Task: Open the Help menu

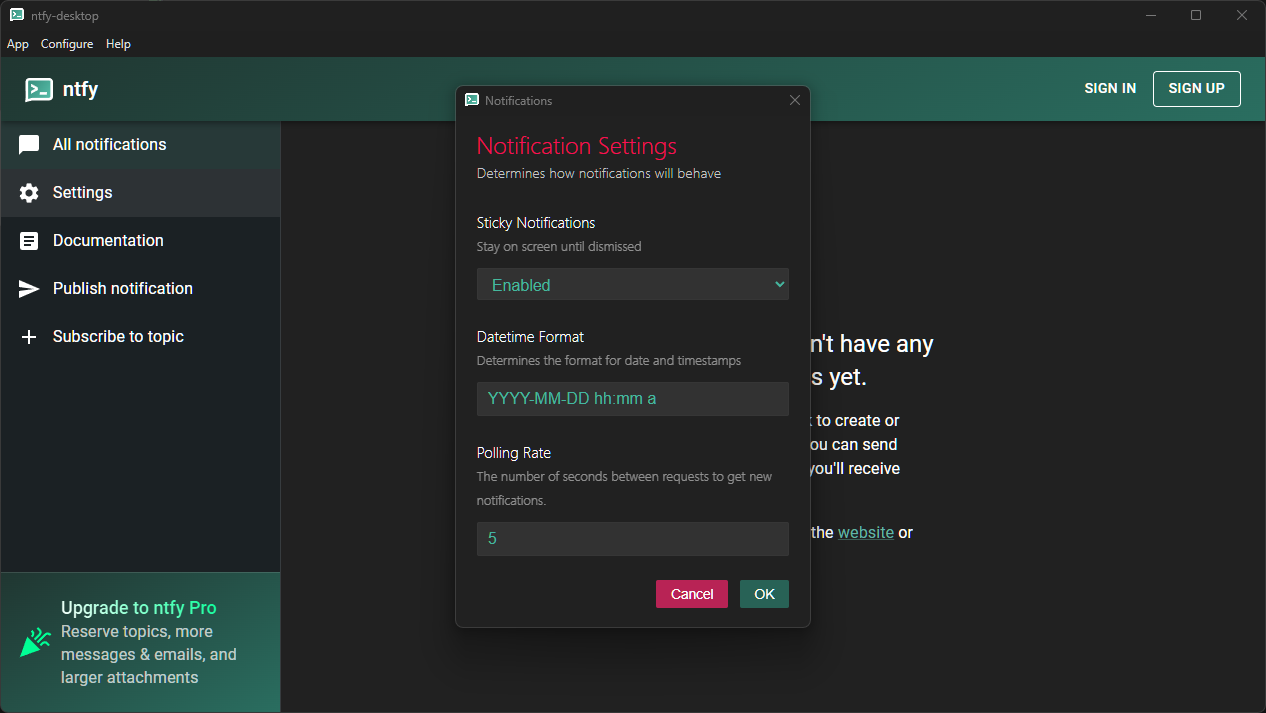Action: point(118,44)
